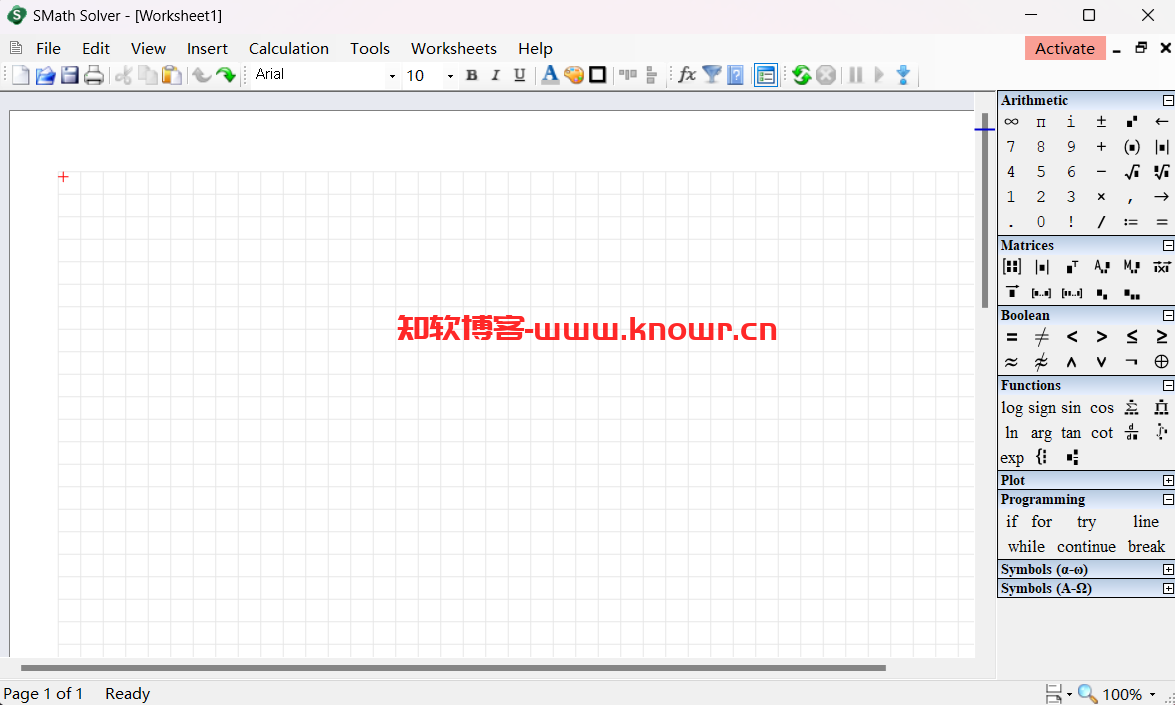This screenshot has height=705, width=1175.
Task: Interrupt calculation using the stop icon
Action: coord(826,75)
